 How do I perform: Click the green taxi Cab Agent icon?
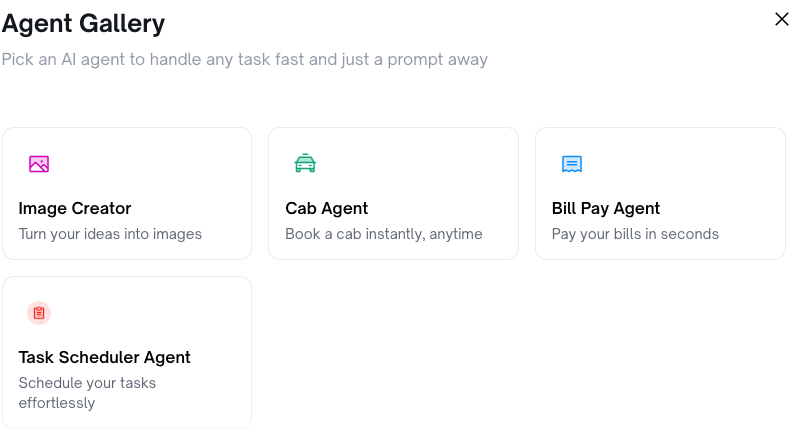305,164
